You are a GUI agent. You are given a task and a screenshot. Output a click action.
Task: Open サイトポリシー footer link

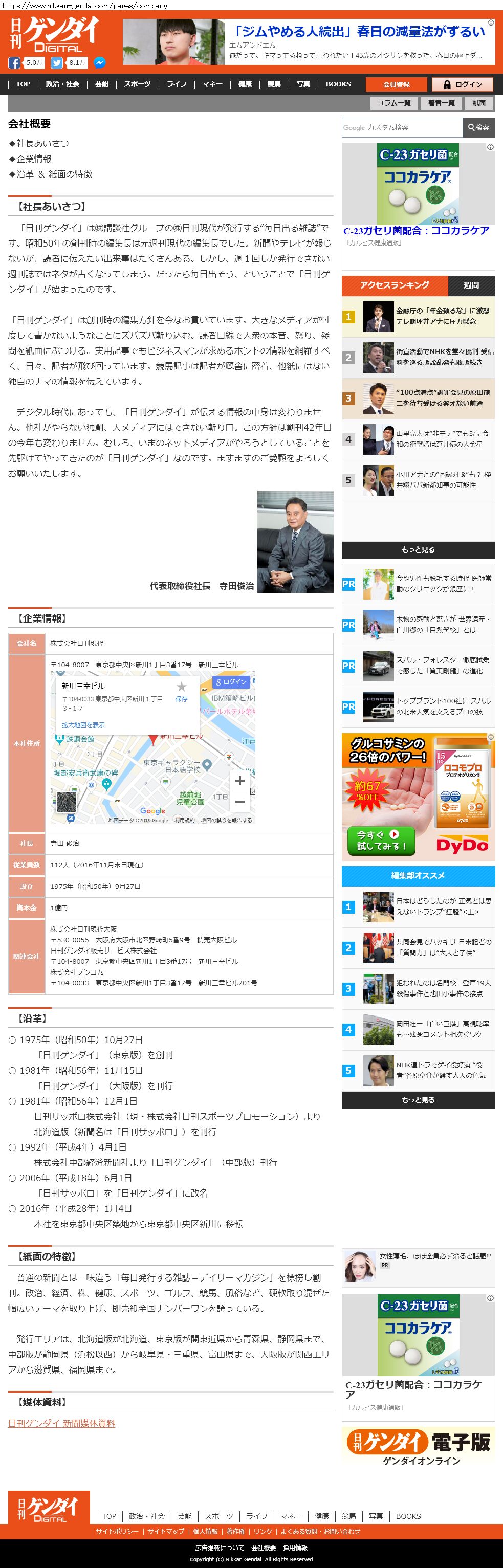pyautogui.click(x=117, y=1532)
